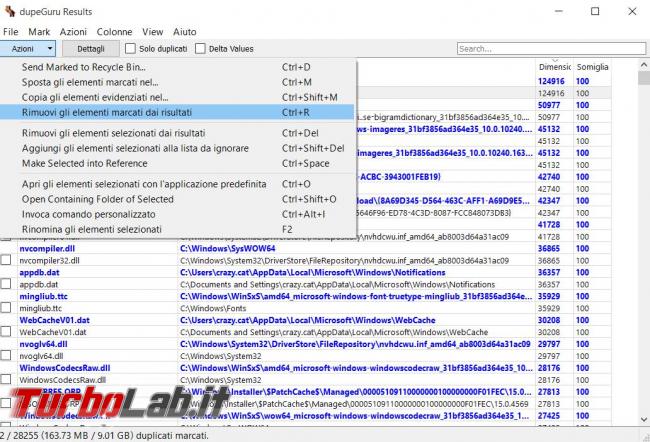Select Invoca comando personalizzato

tap(177, 214)
